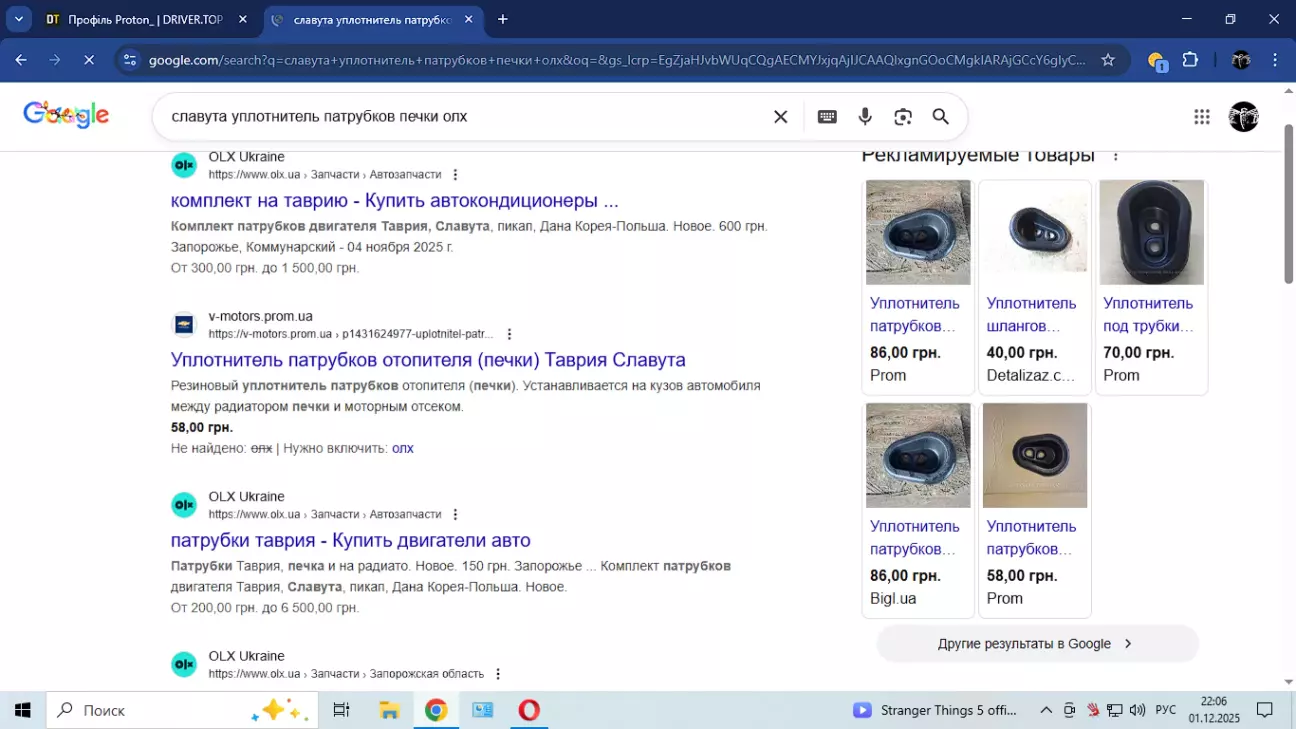Open Google Lens image search
Viewport: 1296px width, 729px height.
pyautogui.click(x=903, y=117)
